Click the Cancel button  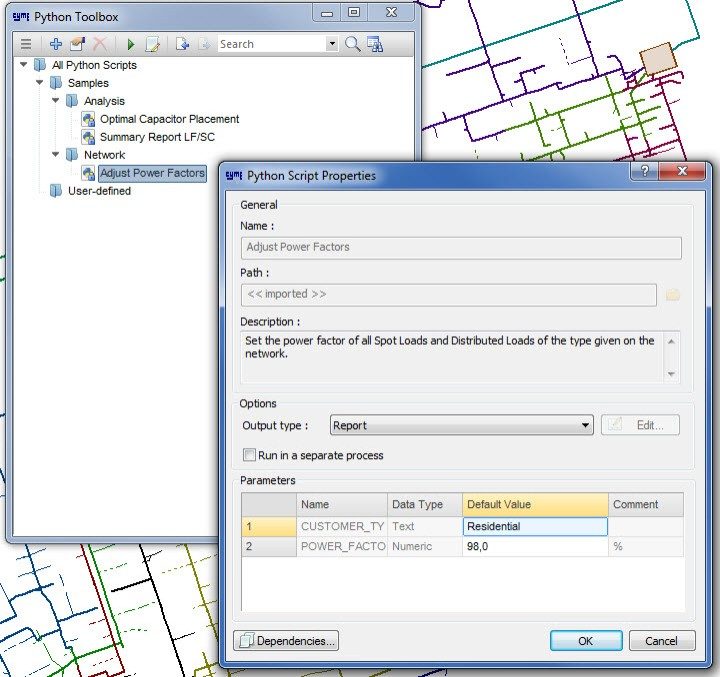[661, 641]
